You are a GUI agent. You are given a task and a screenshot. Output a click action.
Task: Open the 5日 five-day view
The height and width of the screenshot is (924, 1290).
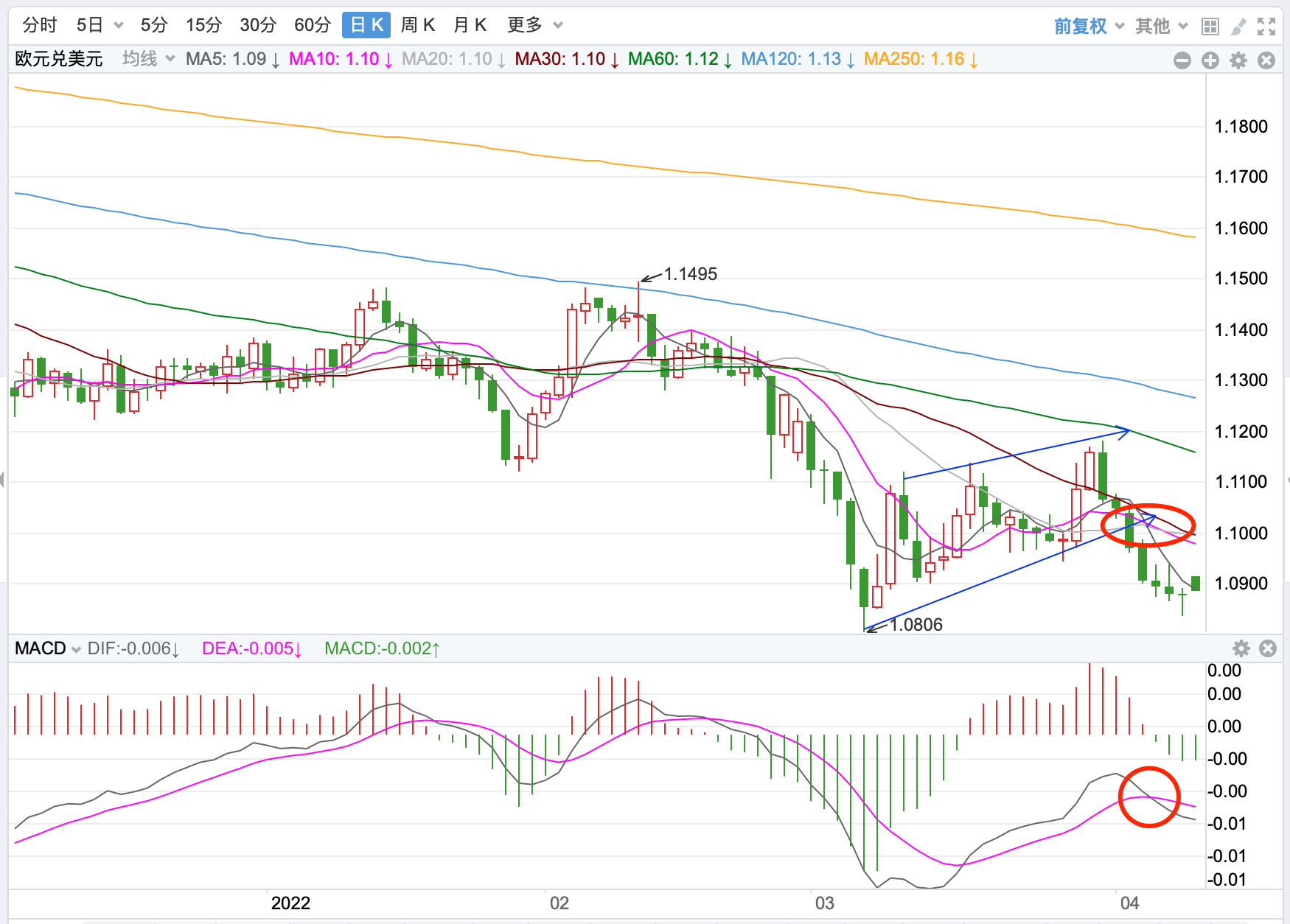(89, 25)
